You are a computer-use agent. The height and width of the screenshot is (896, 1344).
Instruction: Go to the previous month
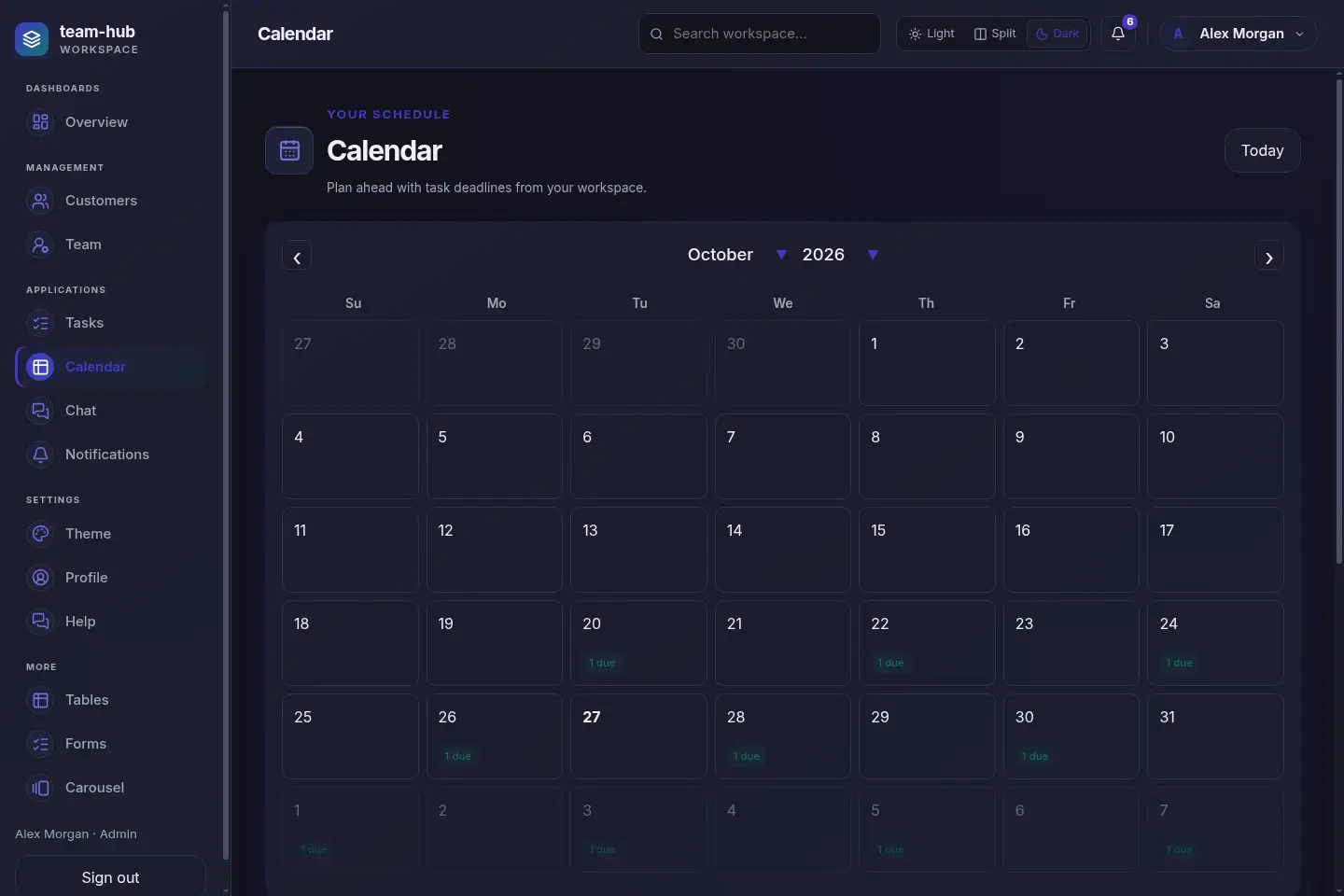point(297,257)
